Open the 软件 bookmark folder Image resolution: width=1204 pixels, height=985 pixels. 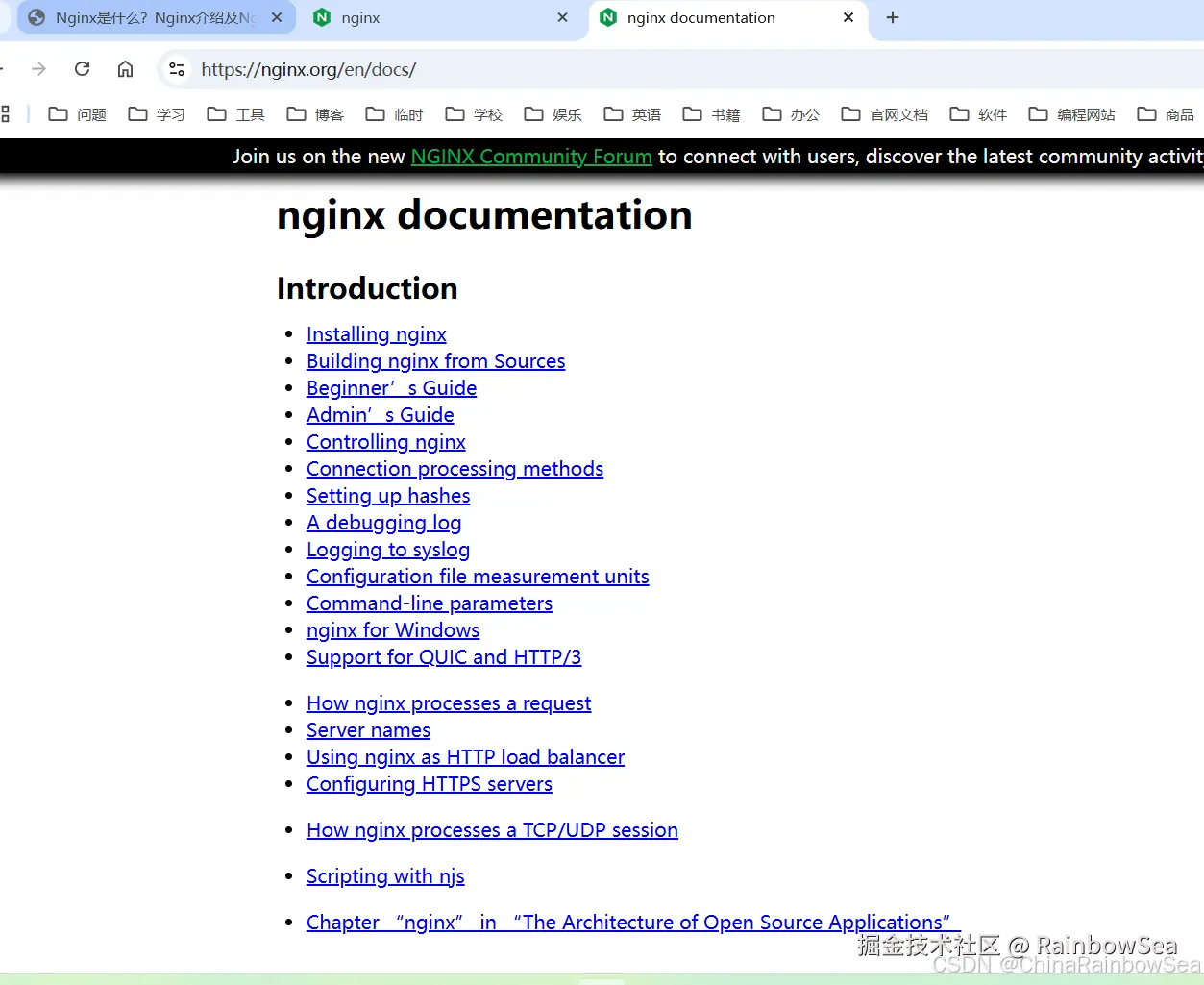click(x=978, y=114)
